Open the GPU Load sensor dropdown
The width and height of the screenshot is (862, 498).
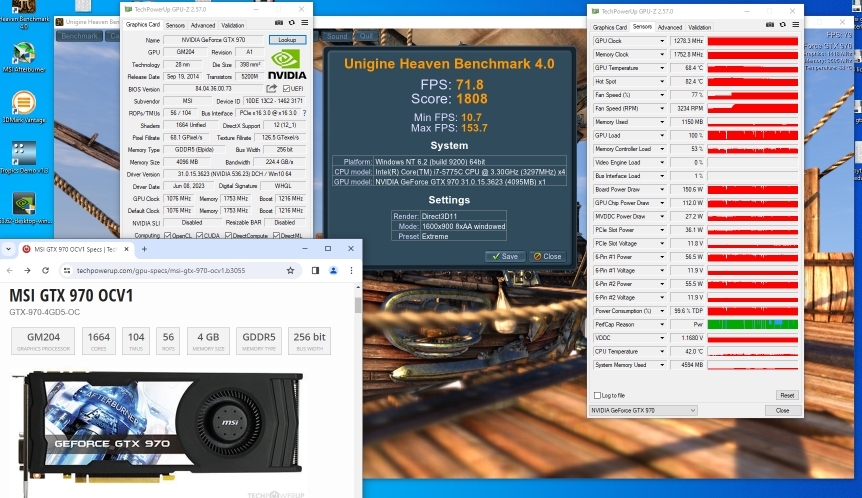(x=662, y=135)
